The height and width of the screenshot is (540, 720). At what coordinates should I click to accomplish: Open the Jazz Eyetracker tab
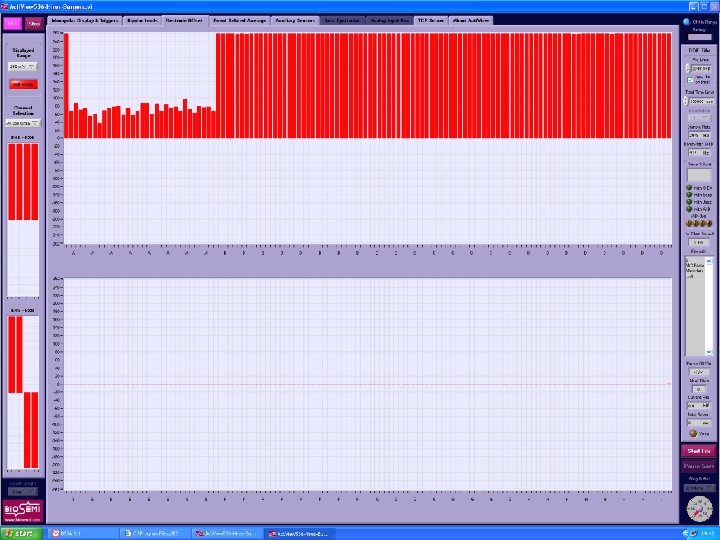click(343, 21)
